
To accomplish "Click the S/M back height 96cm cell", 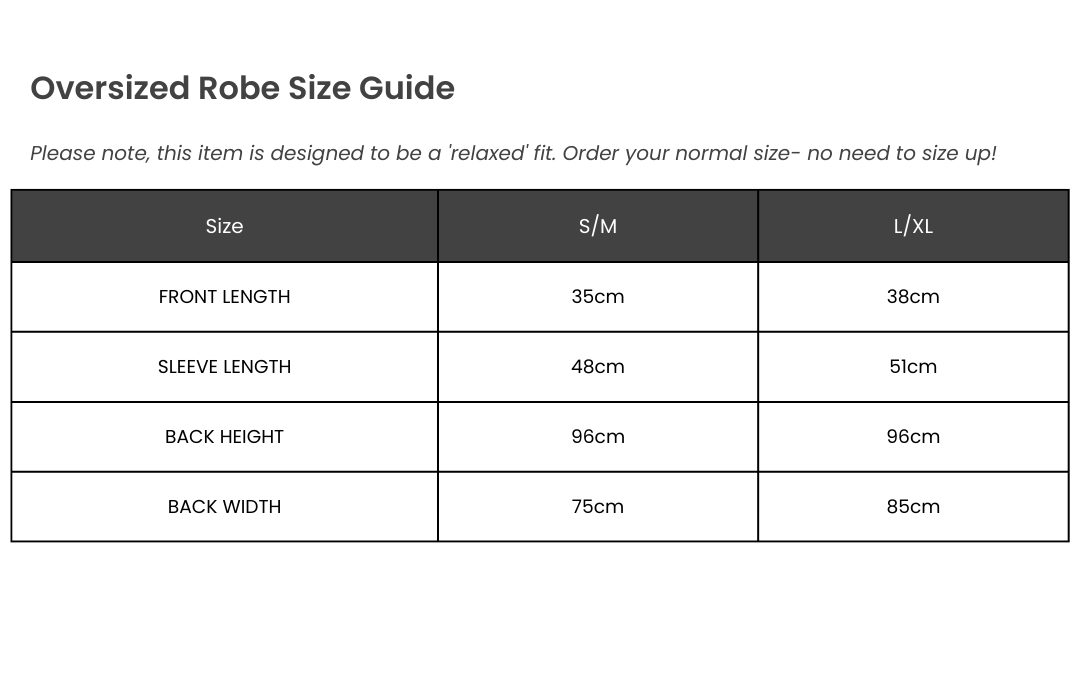I will (598, 437).
